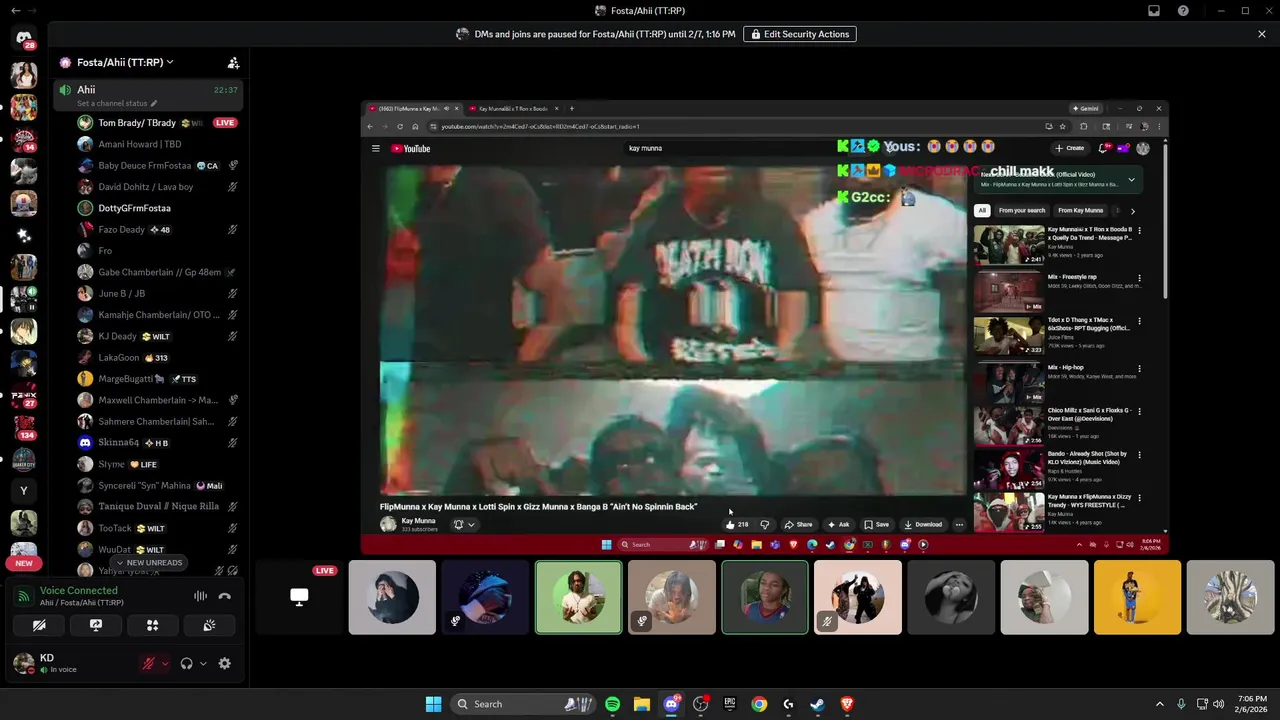Open the Discord help icon in title bar
Image resolution: width=1280 pixels, height=720 pixels.
pos(1183,11)
